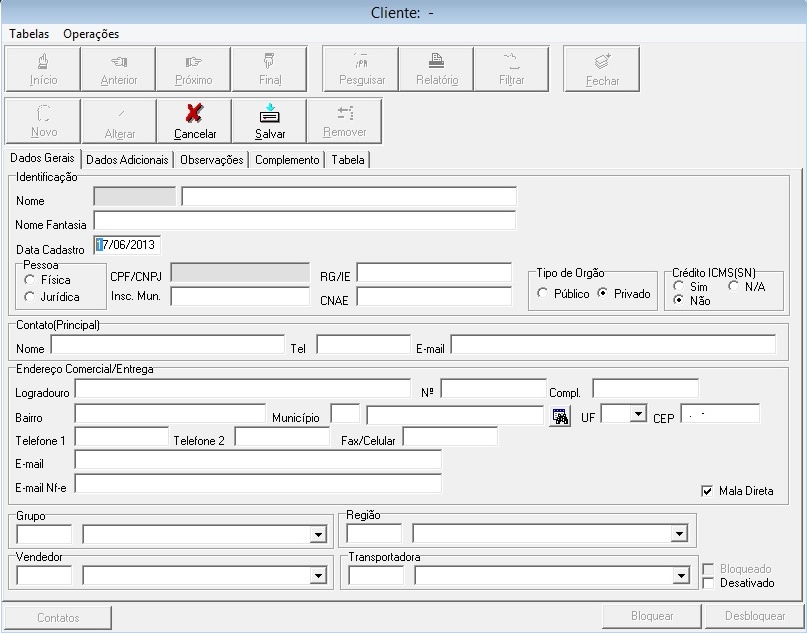Image resolution: width=807 pixels, height=633 pixels.
Task: Expand the Grupo dropdown list
Action: (x=318, y=535)
